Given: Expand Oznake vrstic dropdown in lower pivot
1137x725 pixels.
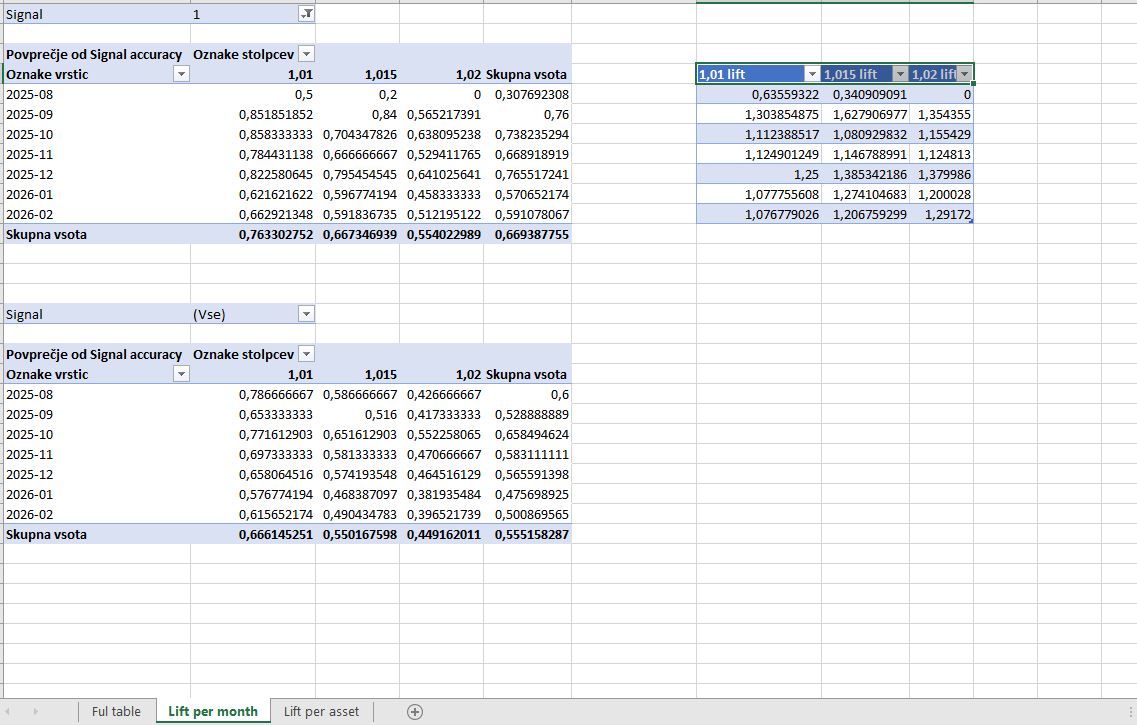Looking at the screenshot, I should click(x=181, y=374).
